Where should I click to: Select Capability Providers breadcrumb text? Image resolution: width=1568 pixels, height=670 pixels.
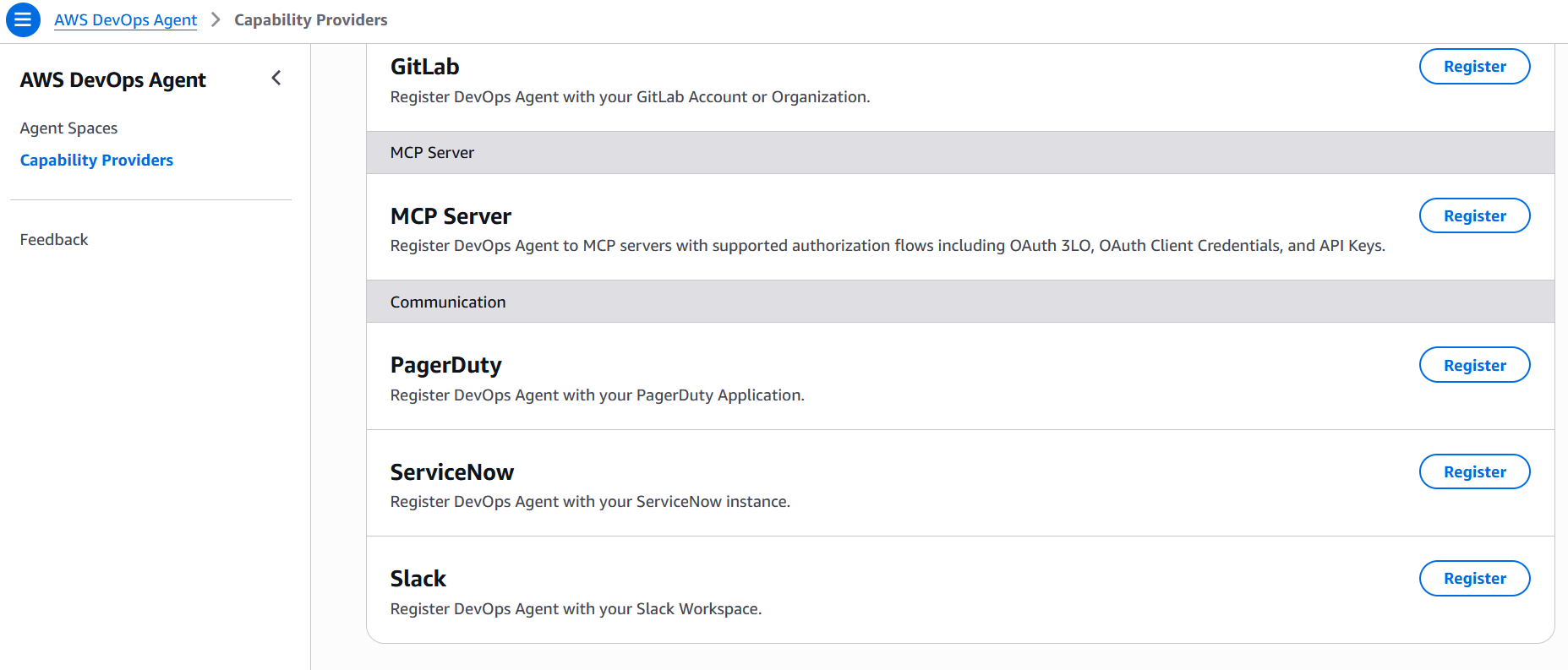(310, 19)
